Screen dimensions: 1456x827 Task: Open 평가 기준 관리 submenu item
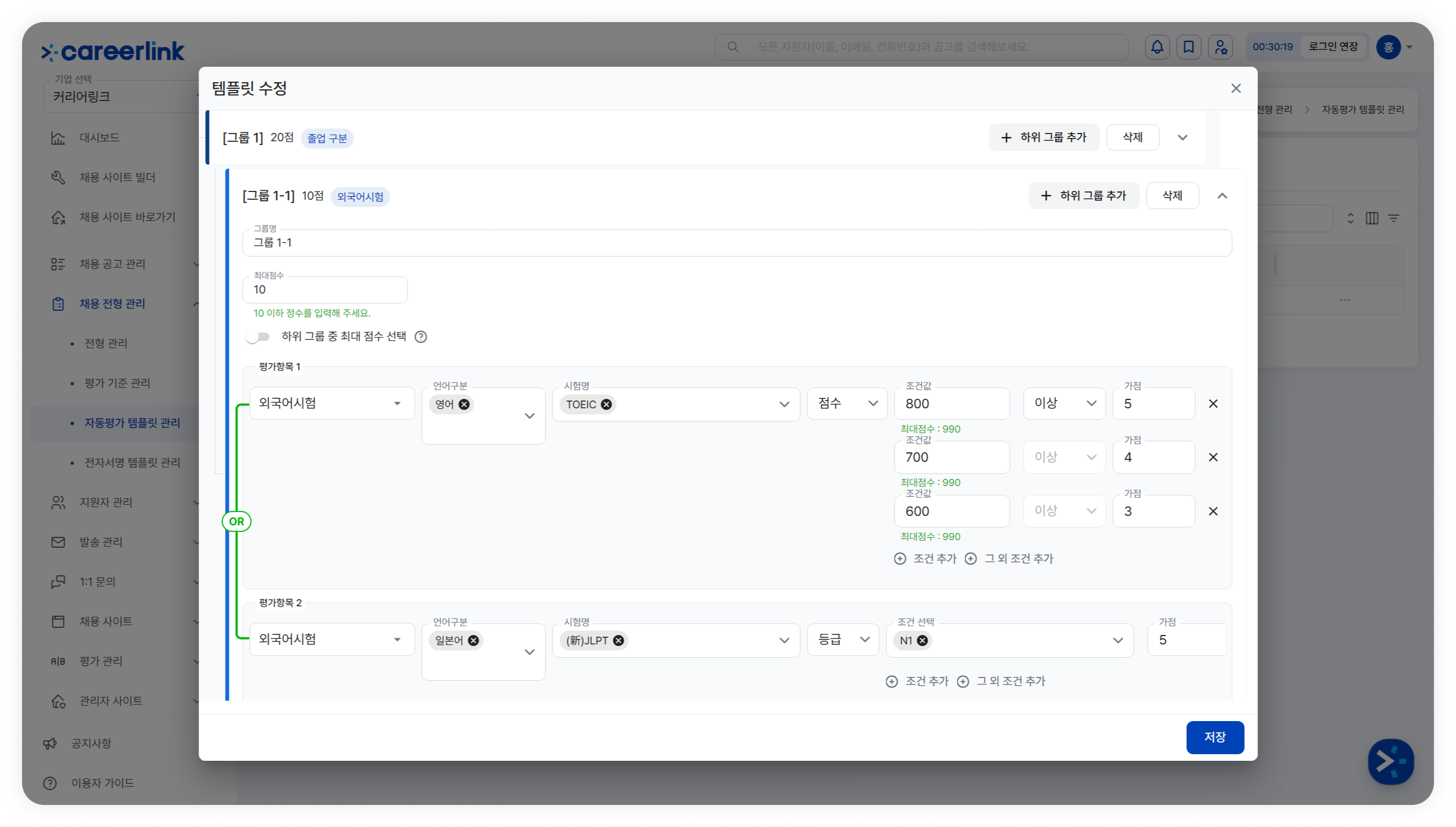pyautogui.click(x=117, y=383)
